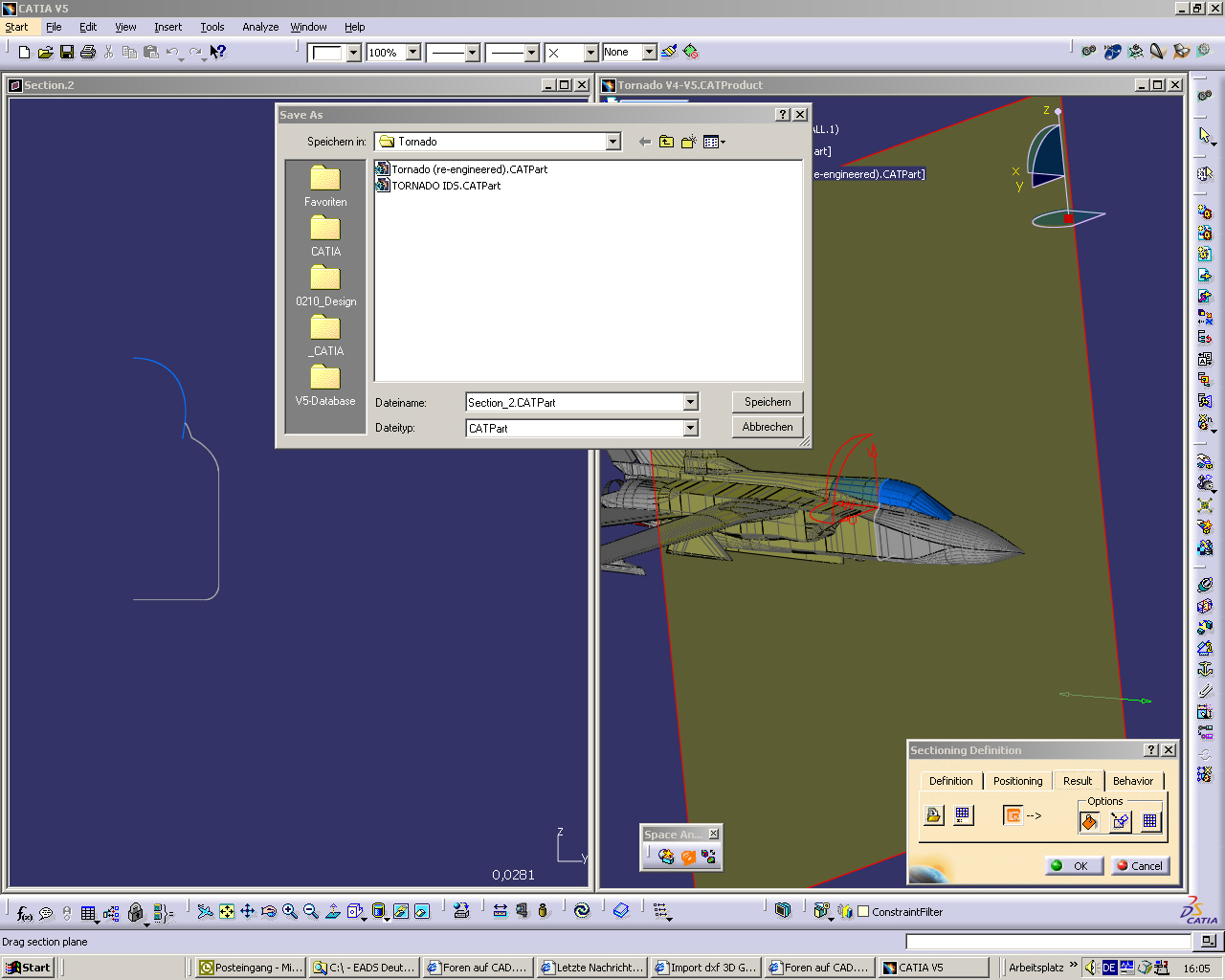Select file TORNADO IDS.CATPart

(x=438, y=186)
